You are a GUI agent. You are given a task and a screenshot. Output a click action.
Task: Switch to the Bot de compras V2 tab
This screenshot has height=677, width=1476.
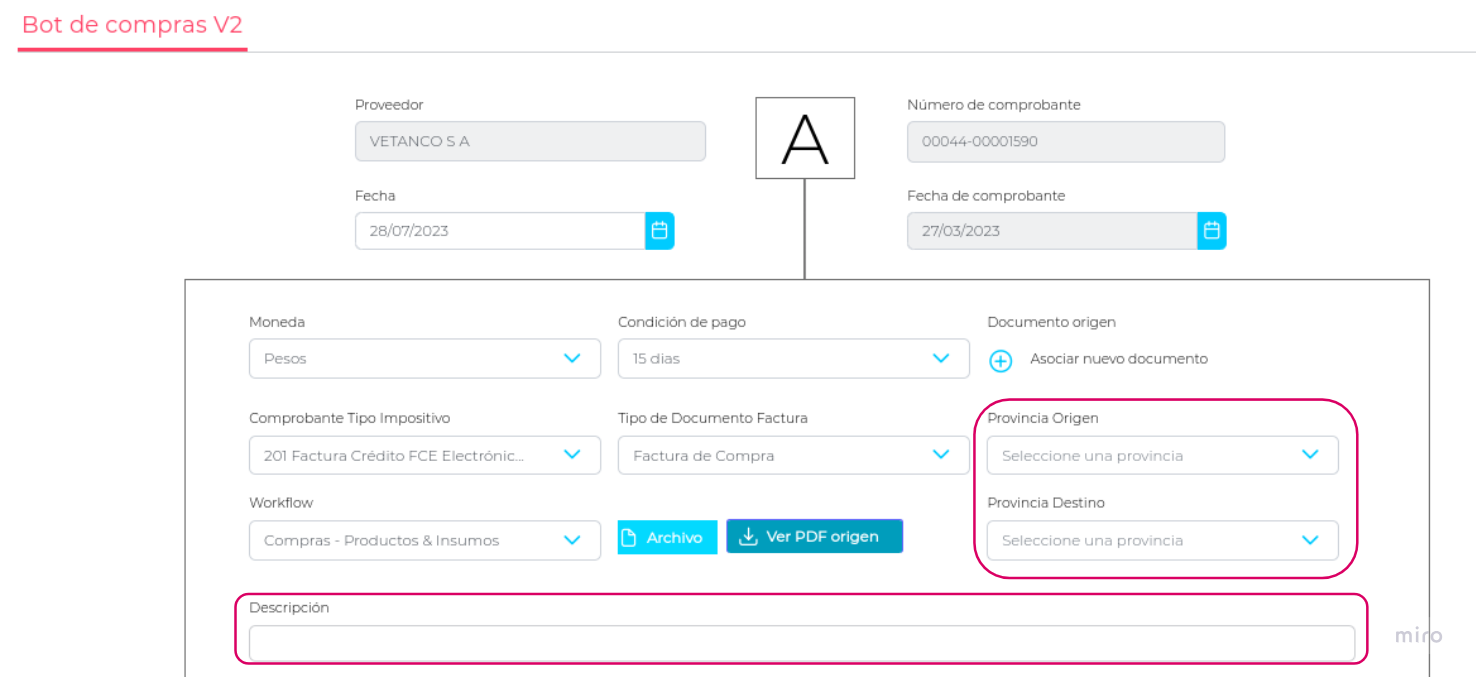point(132,25)
